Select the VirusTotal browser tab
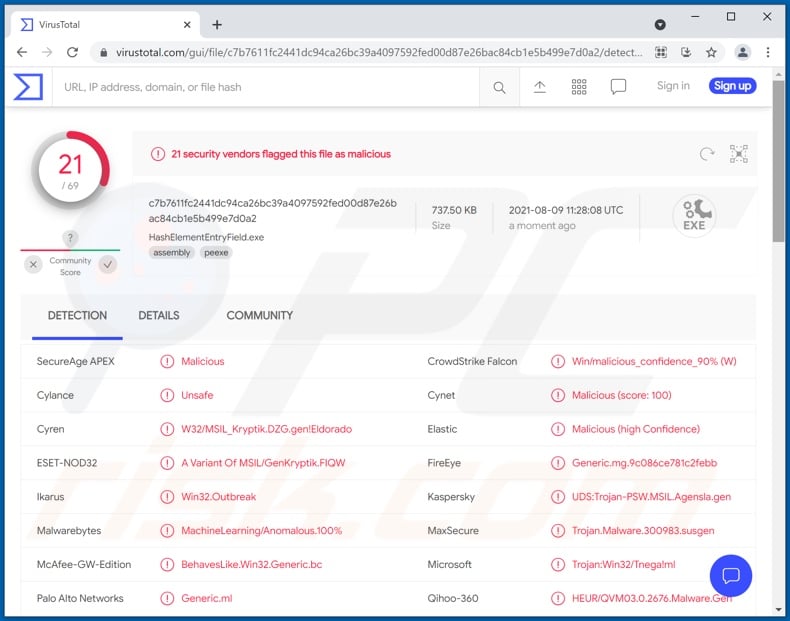Viewport: 790px width, 621px height. pos(105,25)
